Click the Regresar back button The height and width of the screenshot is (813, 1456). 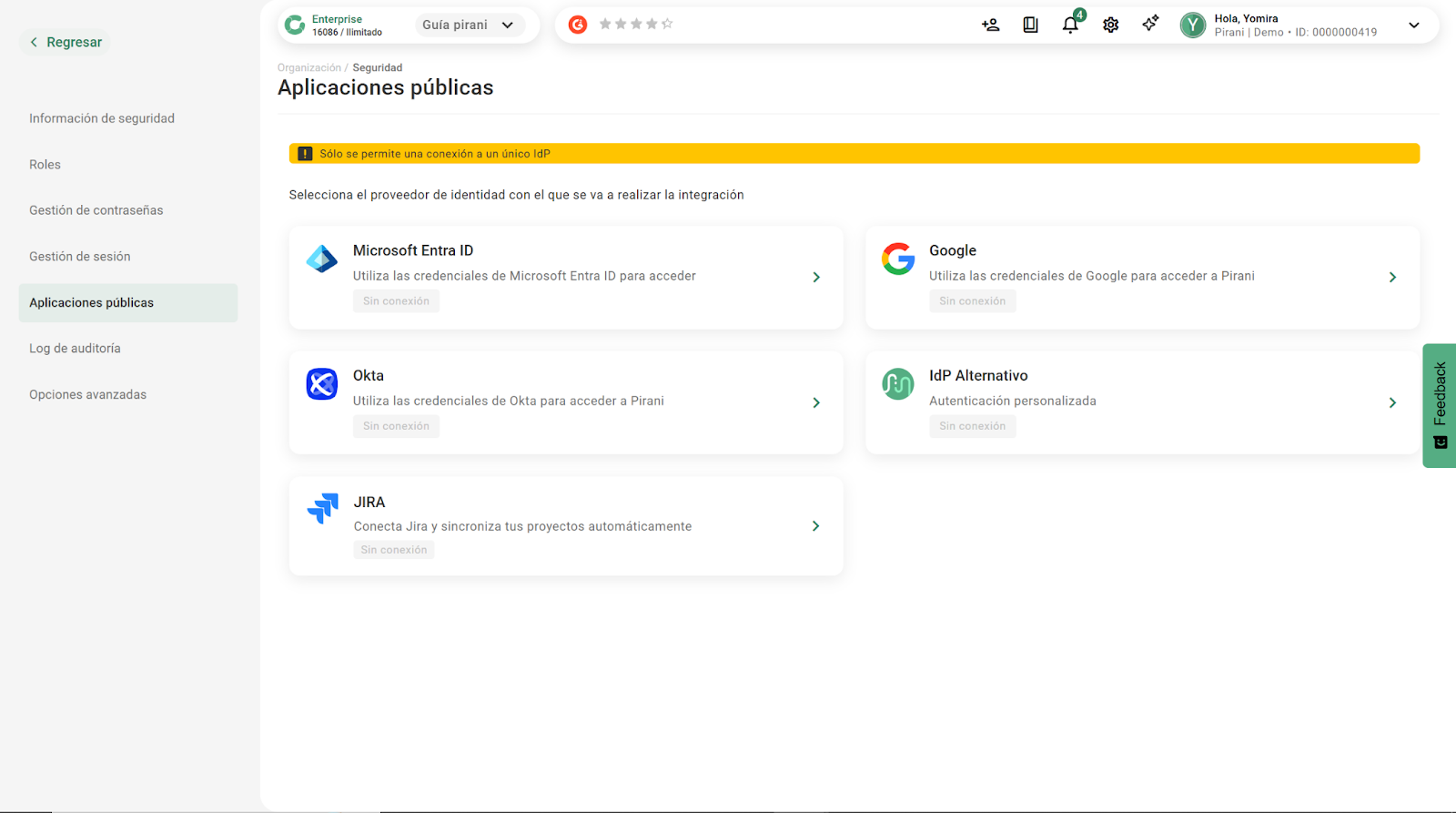(x=66, y=42)
